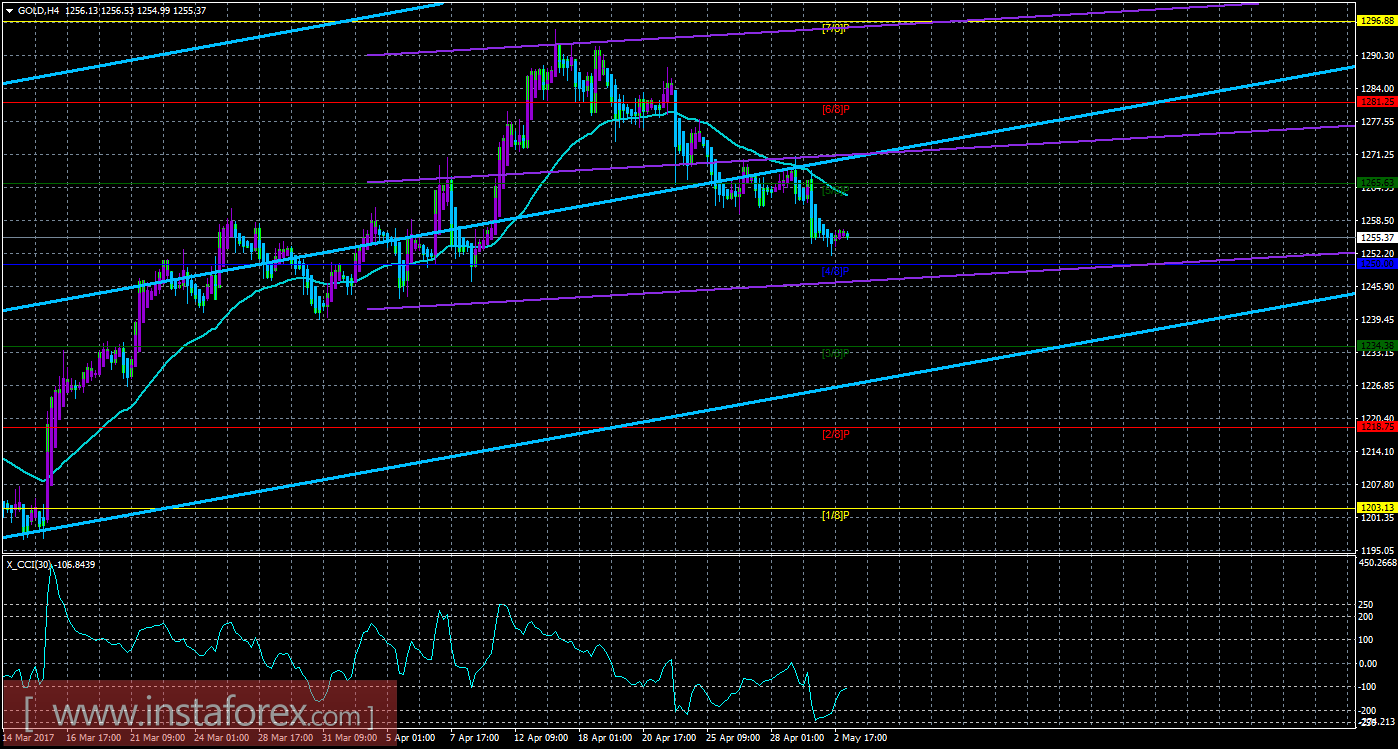This screenshot has height=749, width=1398.
Task: Click the red 1281.25 price tag
Action: pyautogui.click(x=1377, y=102)
